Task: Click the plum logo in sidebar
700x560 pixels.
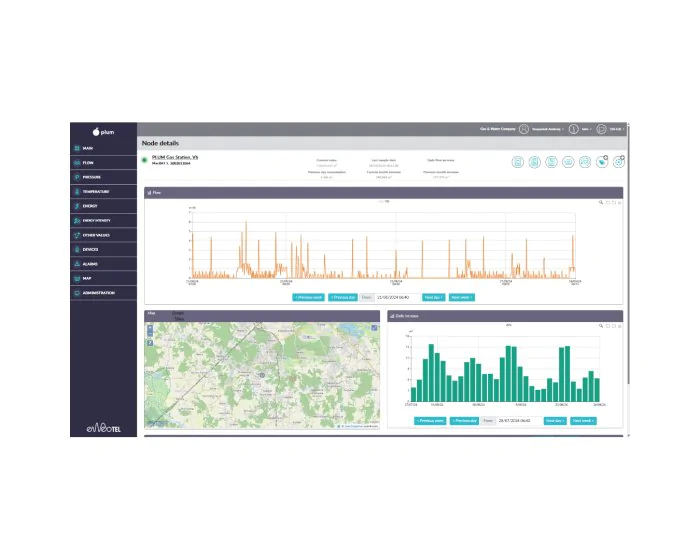Action: pyautogui.click(x=103, y=132)
